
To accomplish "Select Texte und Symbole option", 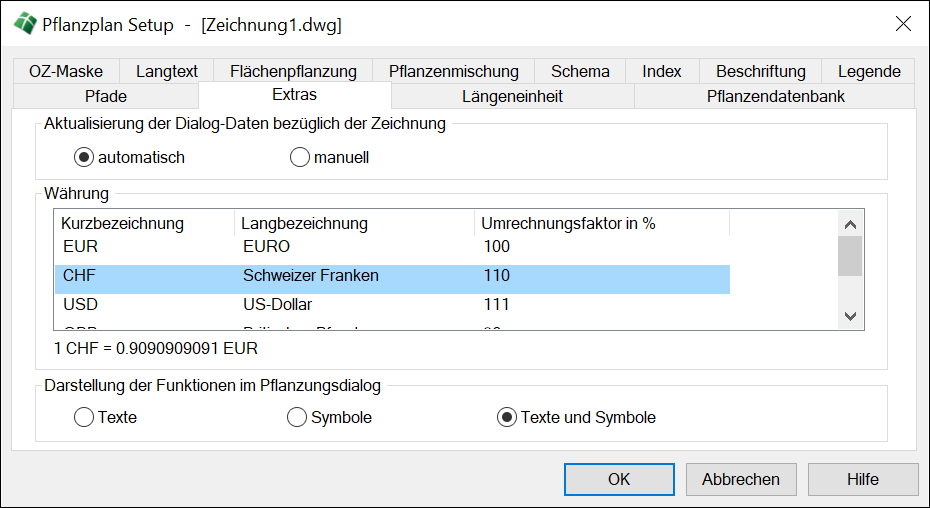I will coord(507,417).
